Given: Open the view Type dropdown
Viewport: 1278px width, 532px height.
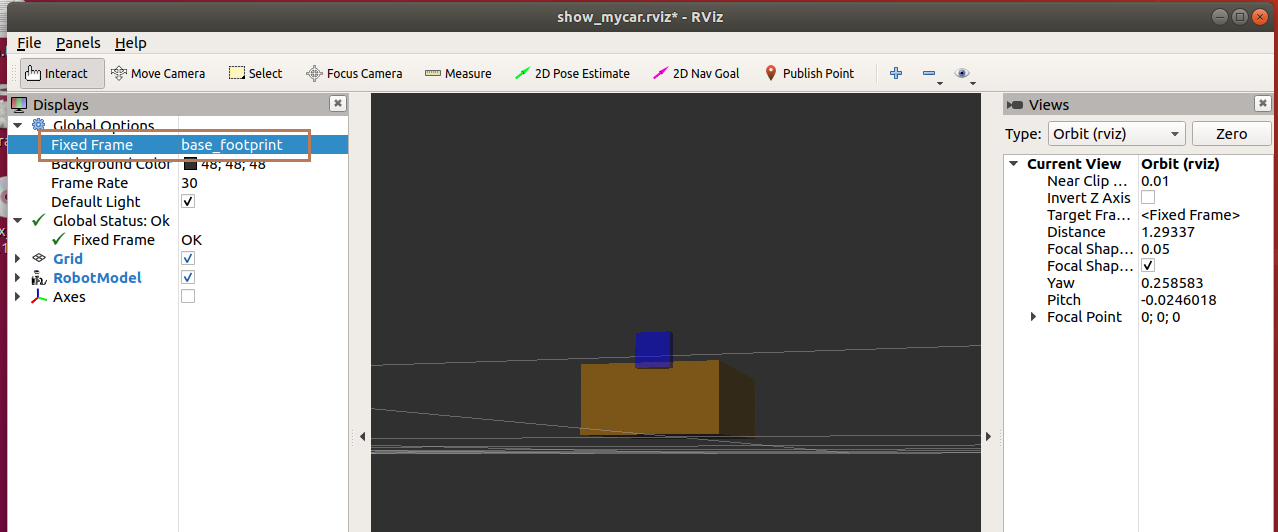Looking at the screenshot, I should point(1116,133).
